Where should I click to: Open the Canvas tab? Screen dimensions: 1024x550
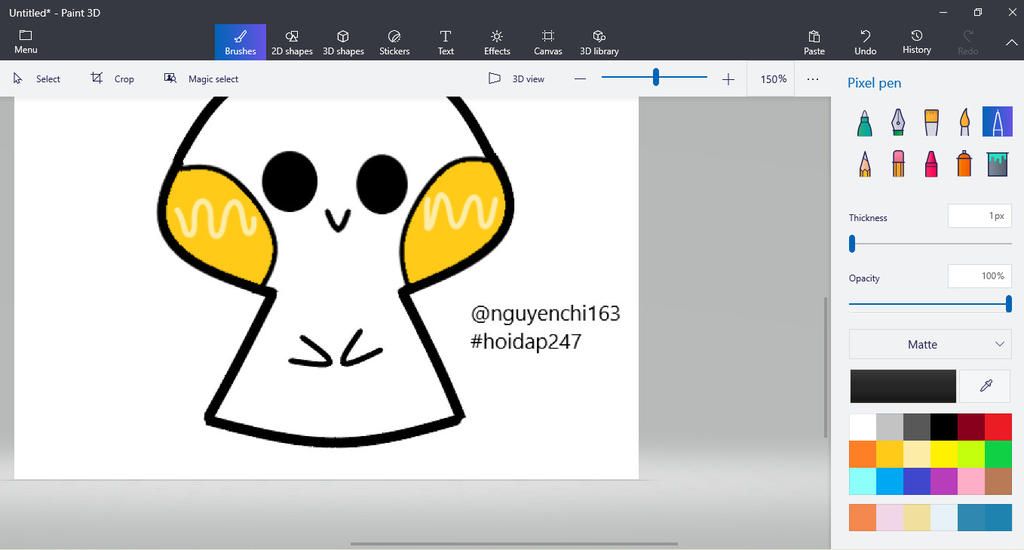548,42
